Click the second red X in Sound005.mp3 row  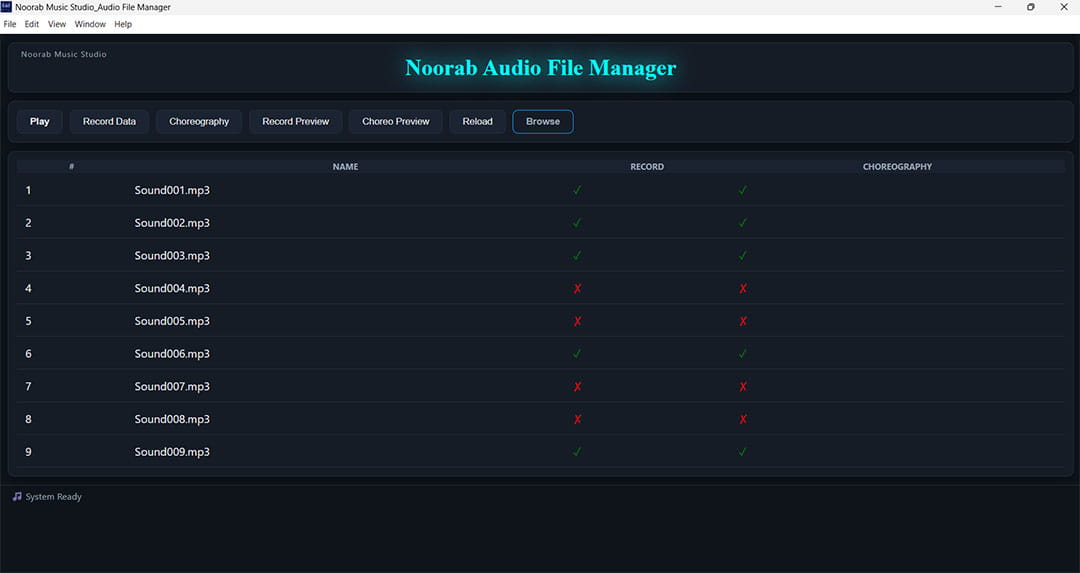(742, 321)
